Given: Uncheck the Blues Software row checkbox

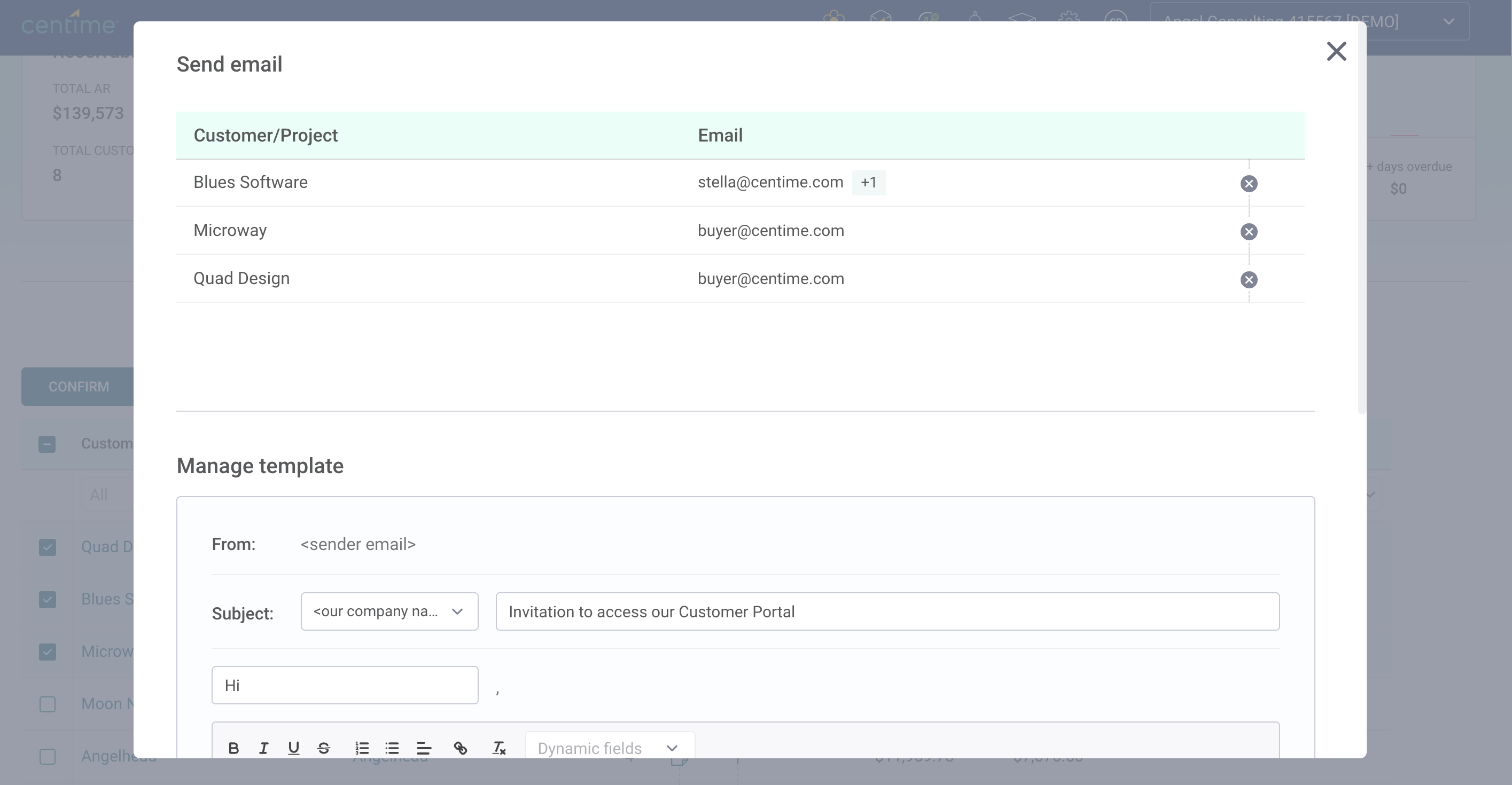Looking at the screenshot, I should [48, 600].
